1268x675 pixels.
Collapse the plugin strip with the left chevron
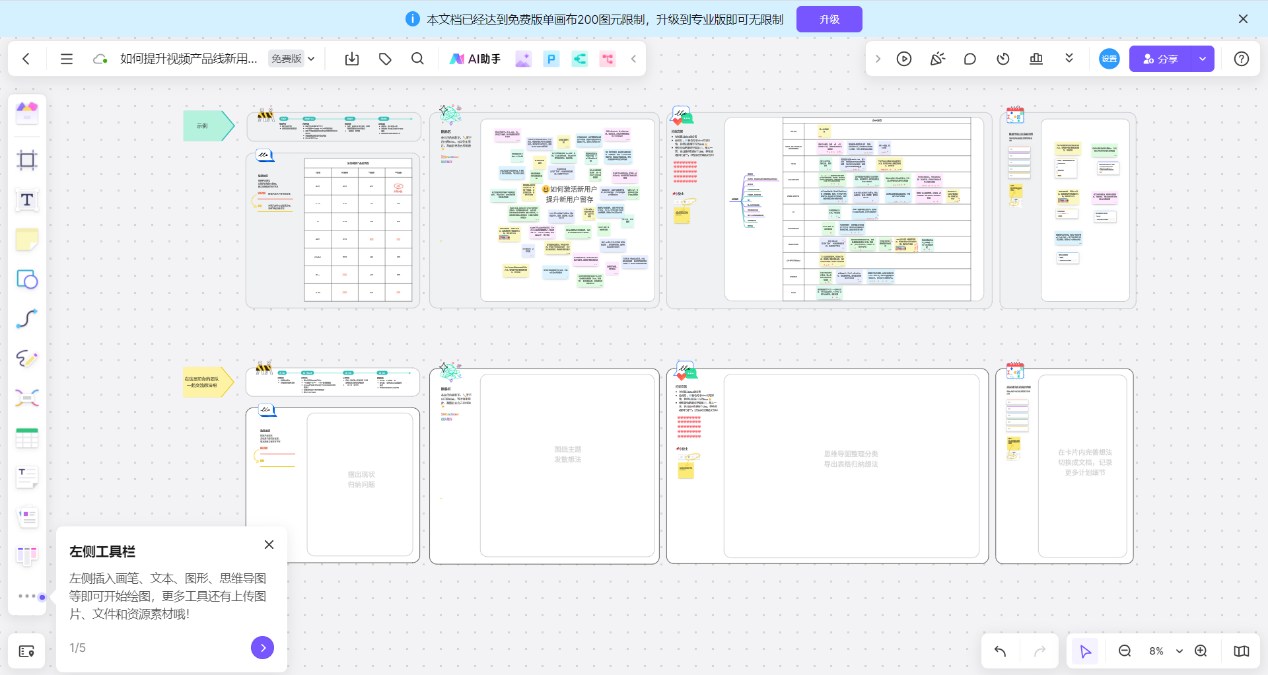(633, 59)
